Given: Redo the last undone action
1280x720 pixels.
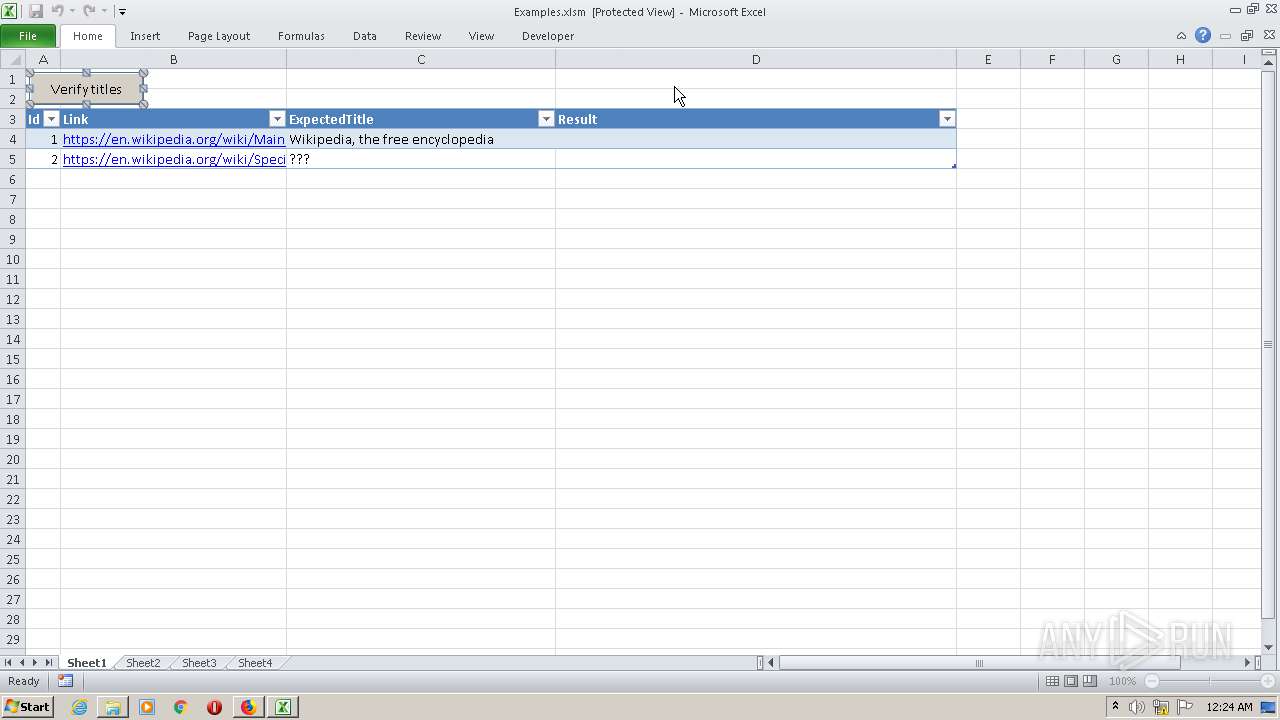Looking at the screenshot, I should (89, 11).
